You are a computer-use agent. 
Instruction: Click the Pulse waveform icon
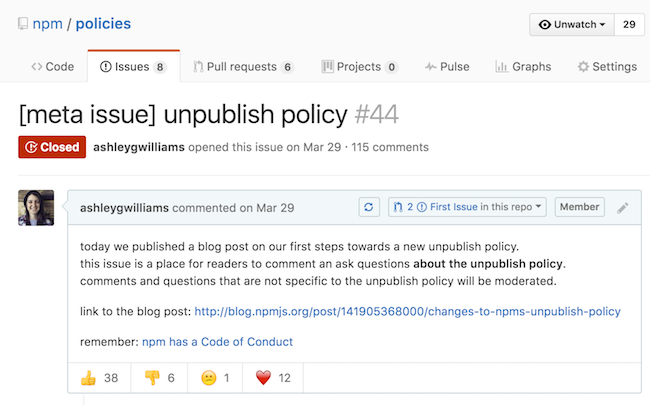click(431, 67)
